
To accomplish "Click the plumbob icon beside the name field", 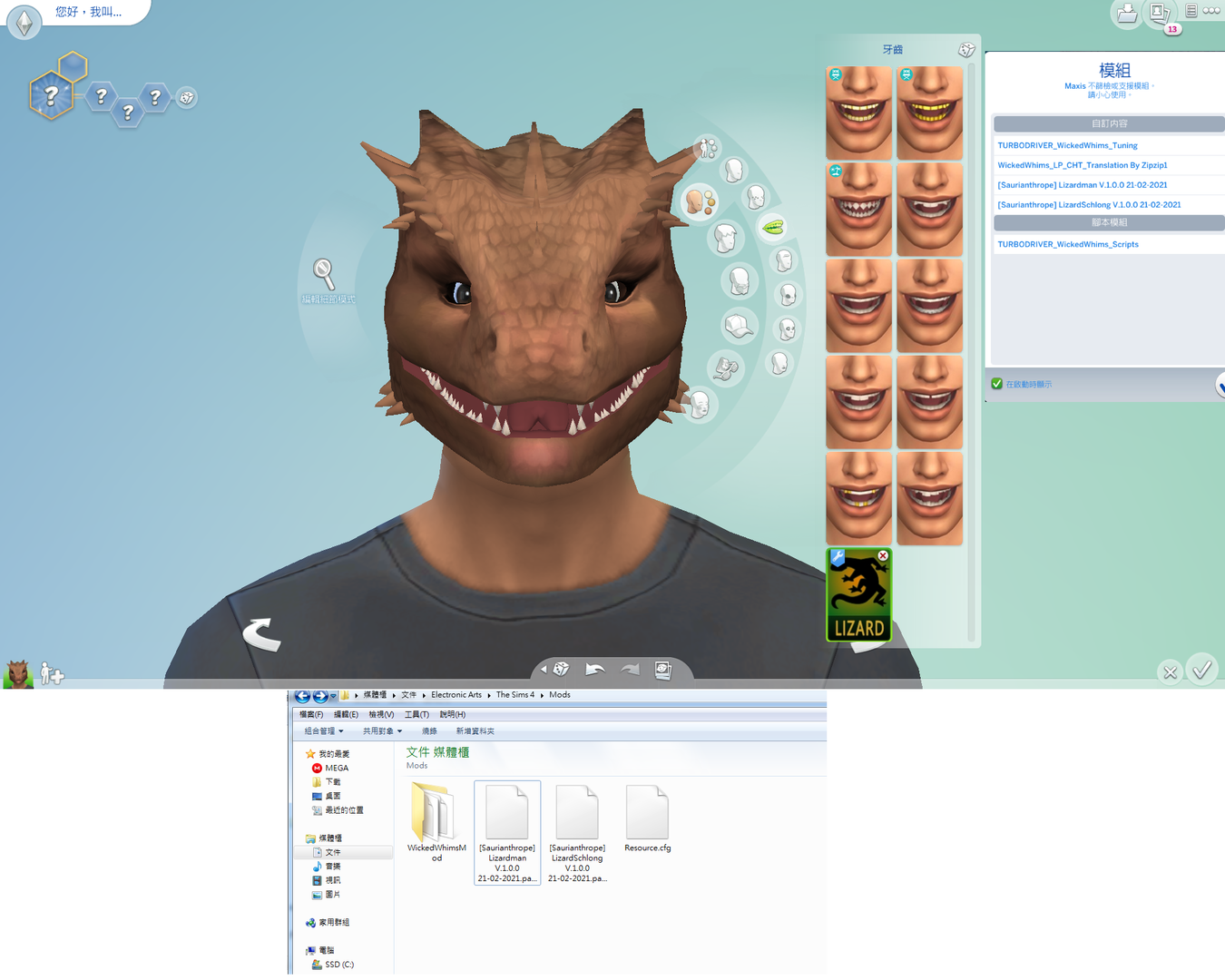I will [x=24, y=22].
